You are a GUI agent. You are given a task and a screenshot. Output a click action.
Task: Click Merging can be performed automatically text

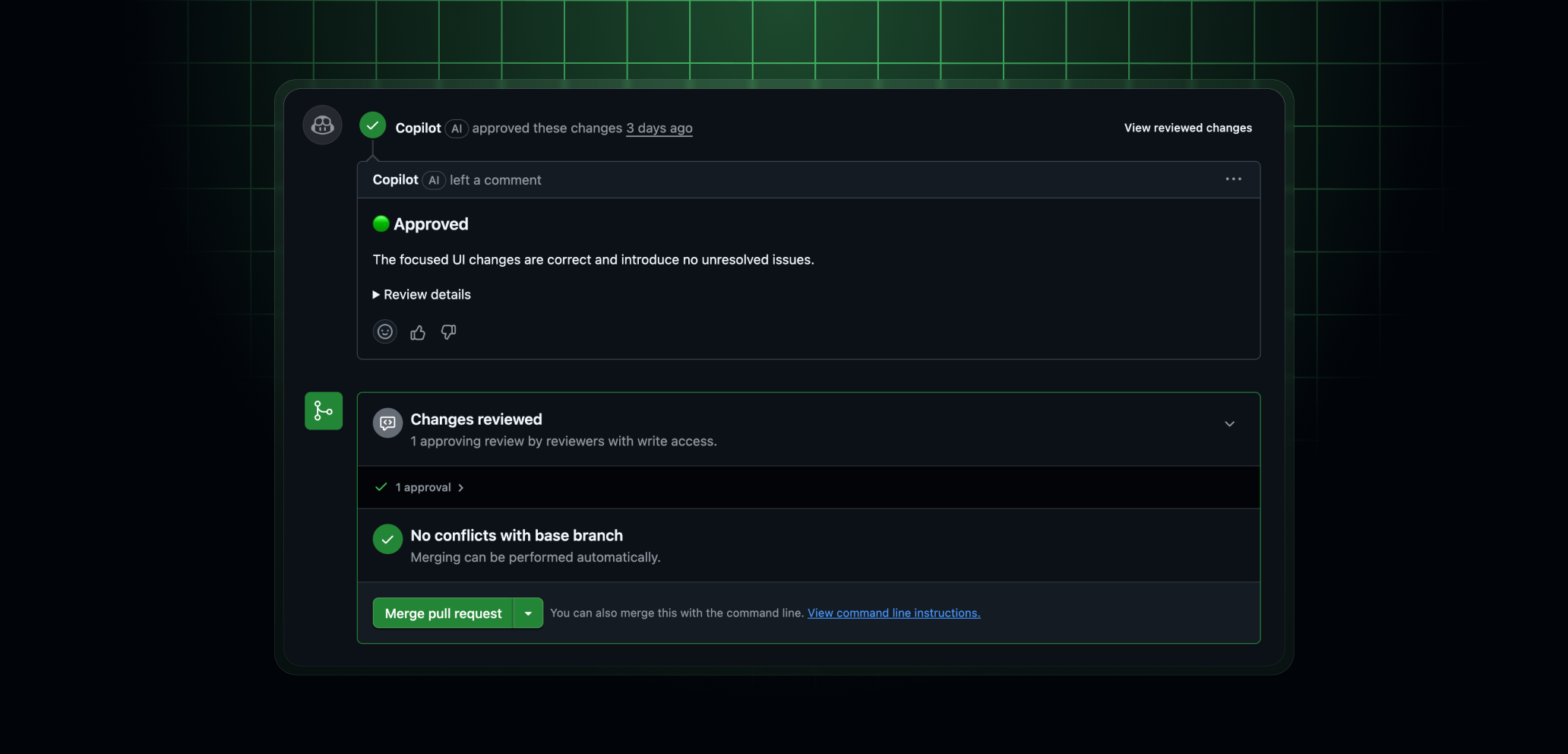click(536, 558)
